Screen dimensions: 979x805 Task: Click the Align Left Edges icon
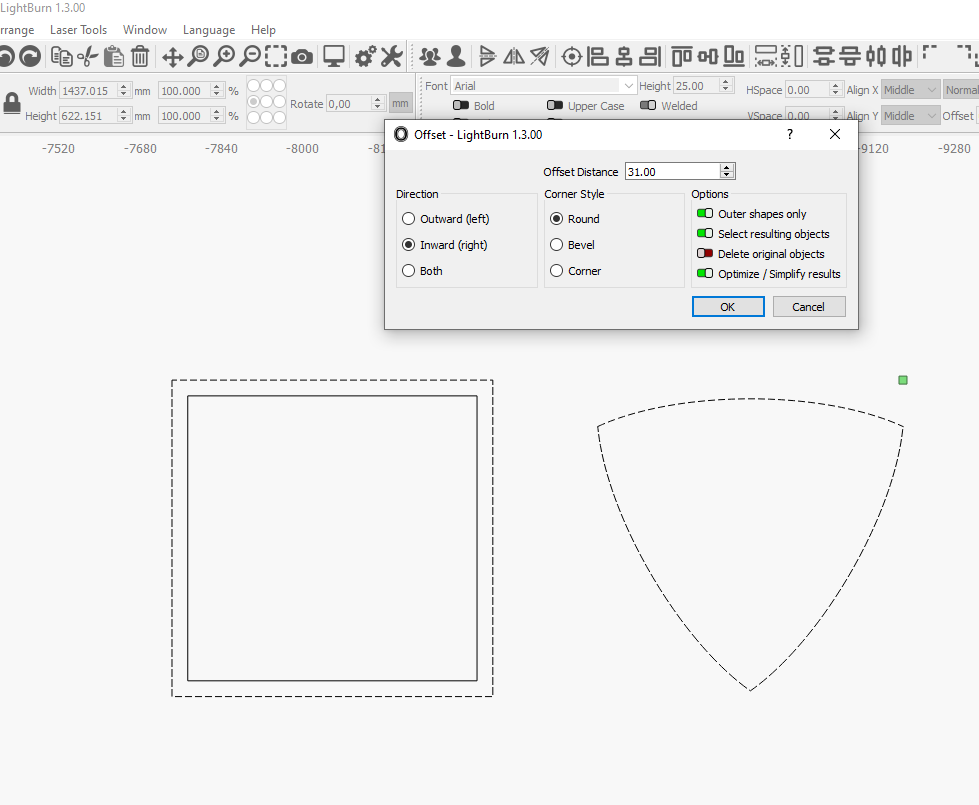click(x=598, y=57)
